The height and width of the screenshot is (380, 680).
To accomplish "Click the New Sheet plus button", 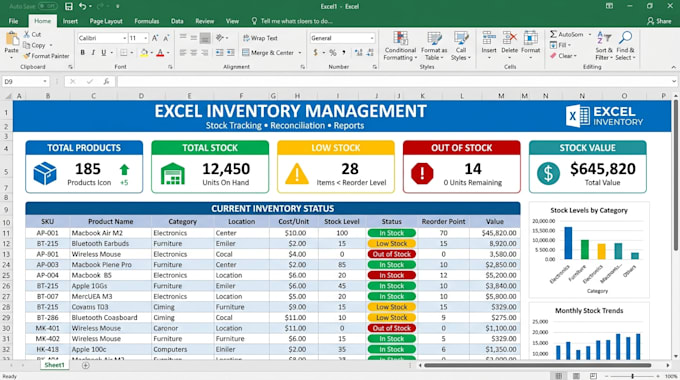I will coord(85,366).
